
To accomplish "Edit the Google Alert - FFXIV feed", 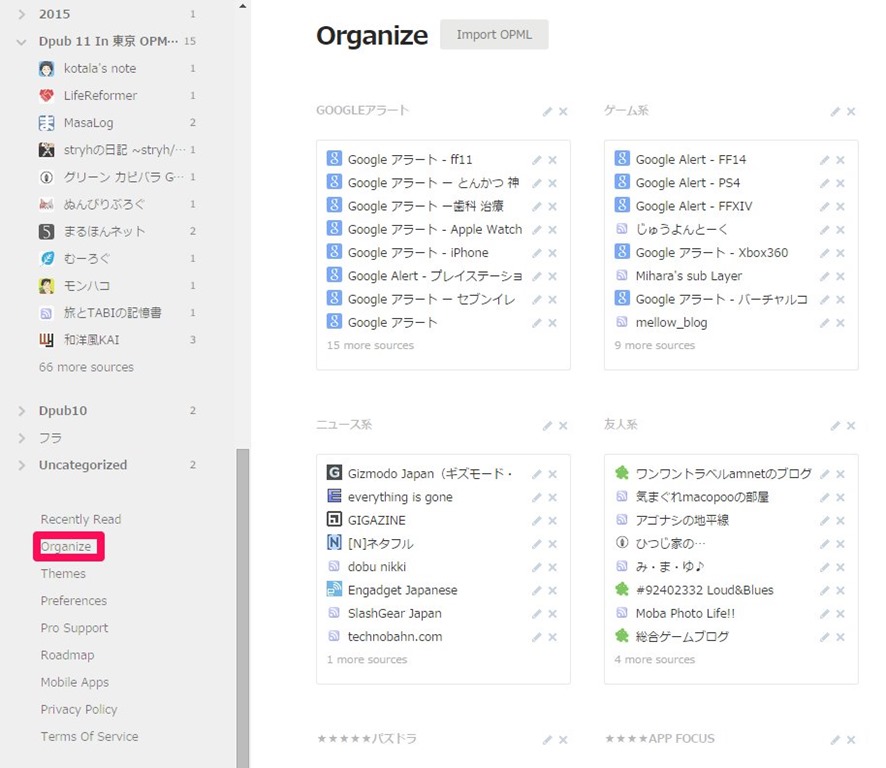I will (x=824, y=207).
